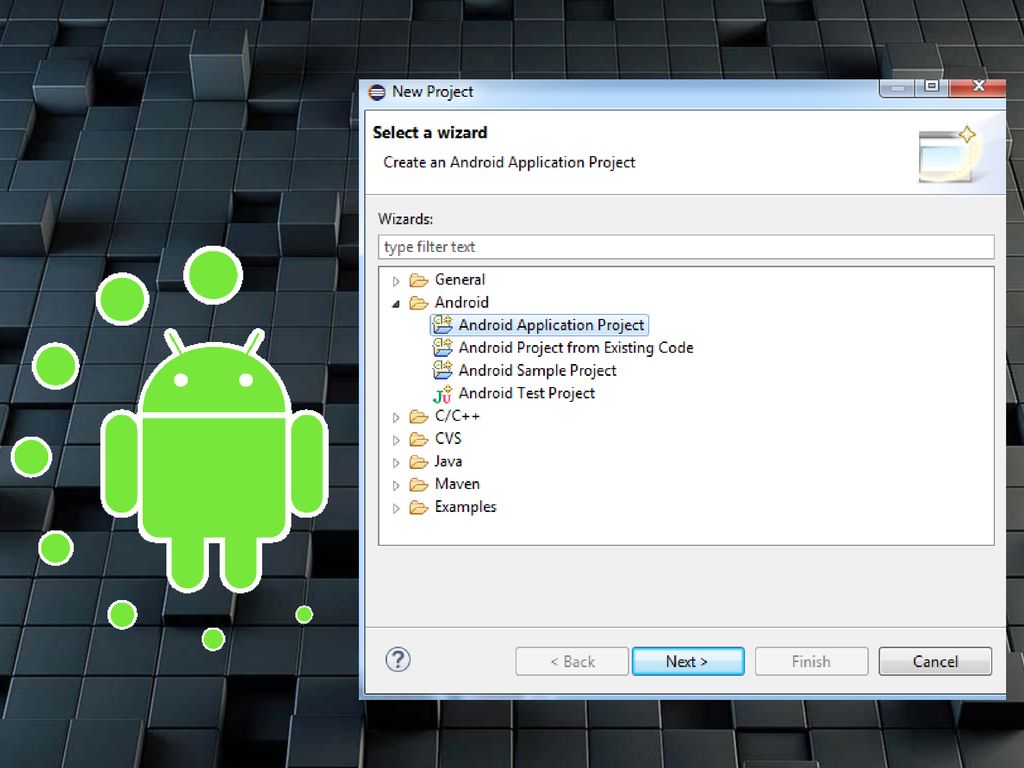Click the disabled Finish button
This screenshot has width=1024, height=768.
[x=811, y=662]
